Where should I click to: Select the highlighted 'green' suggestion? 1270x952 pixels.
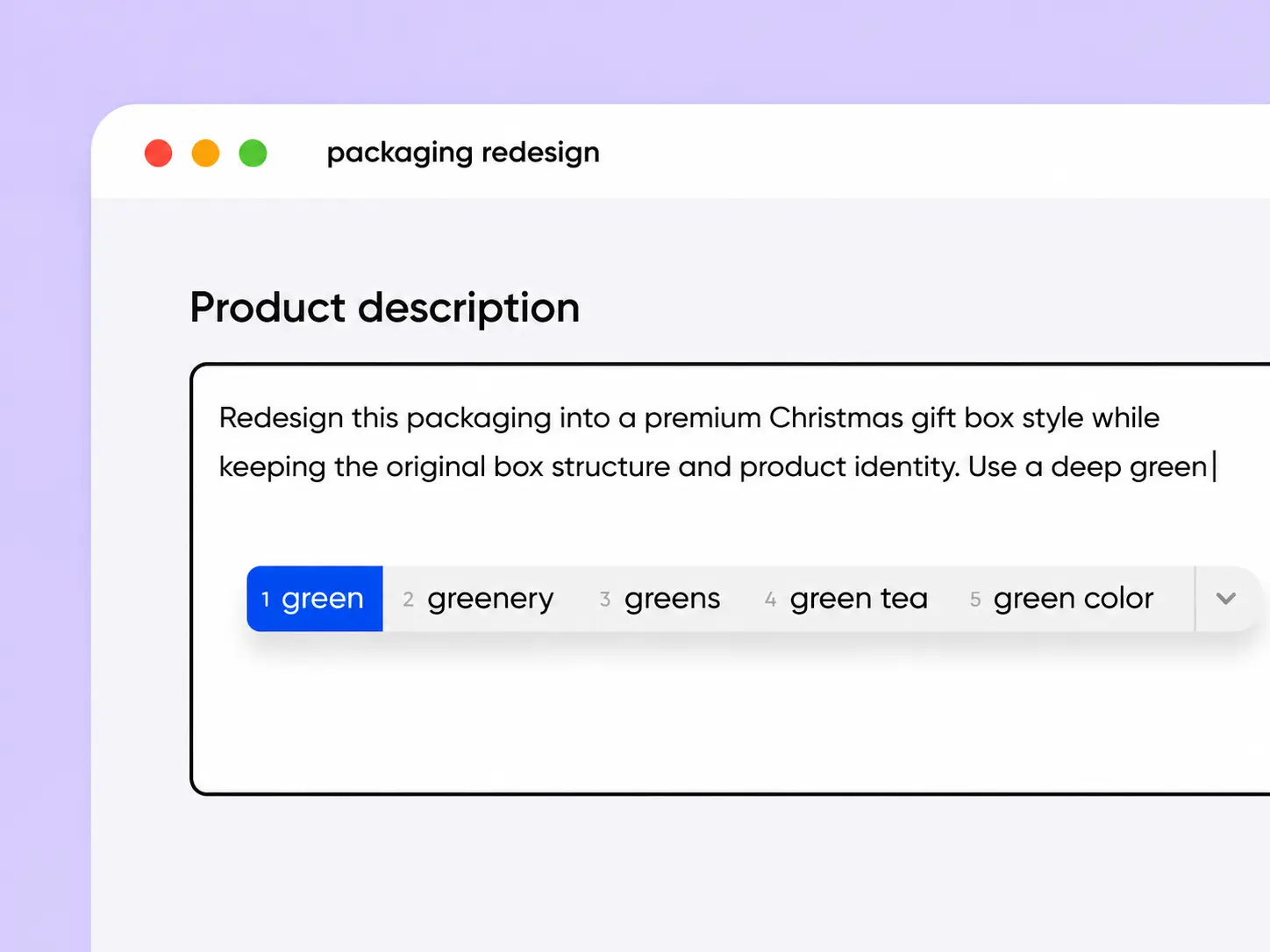tap(315, 599)
